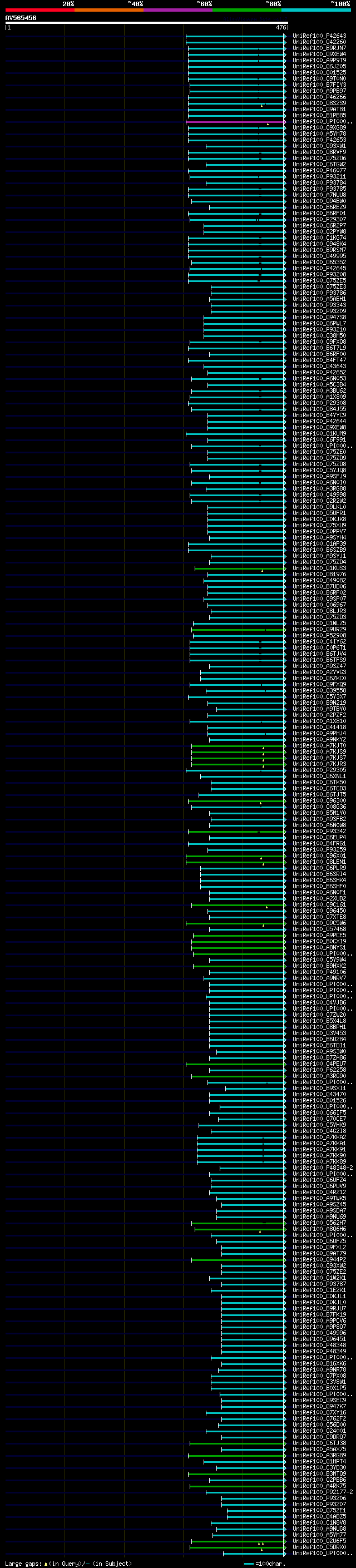Select the UniRef100_P52908 label
Viewport: 356px width, 1568px height.
coord(319,635)
